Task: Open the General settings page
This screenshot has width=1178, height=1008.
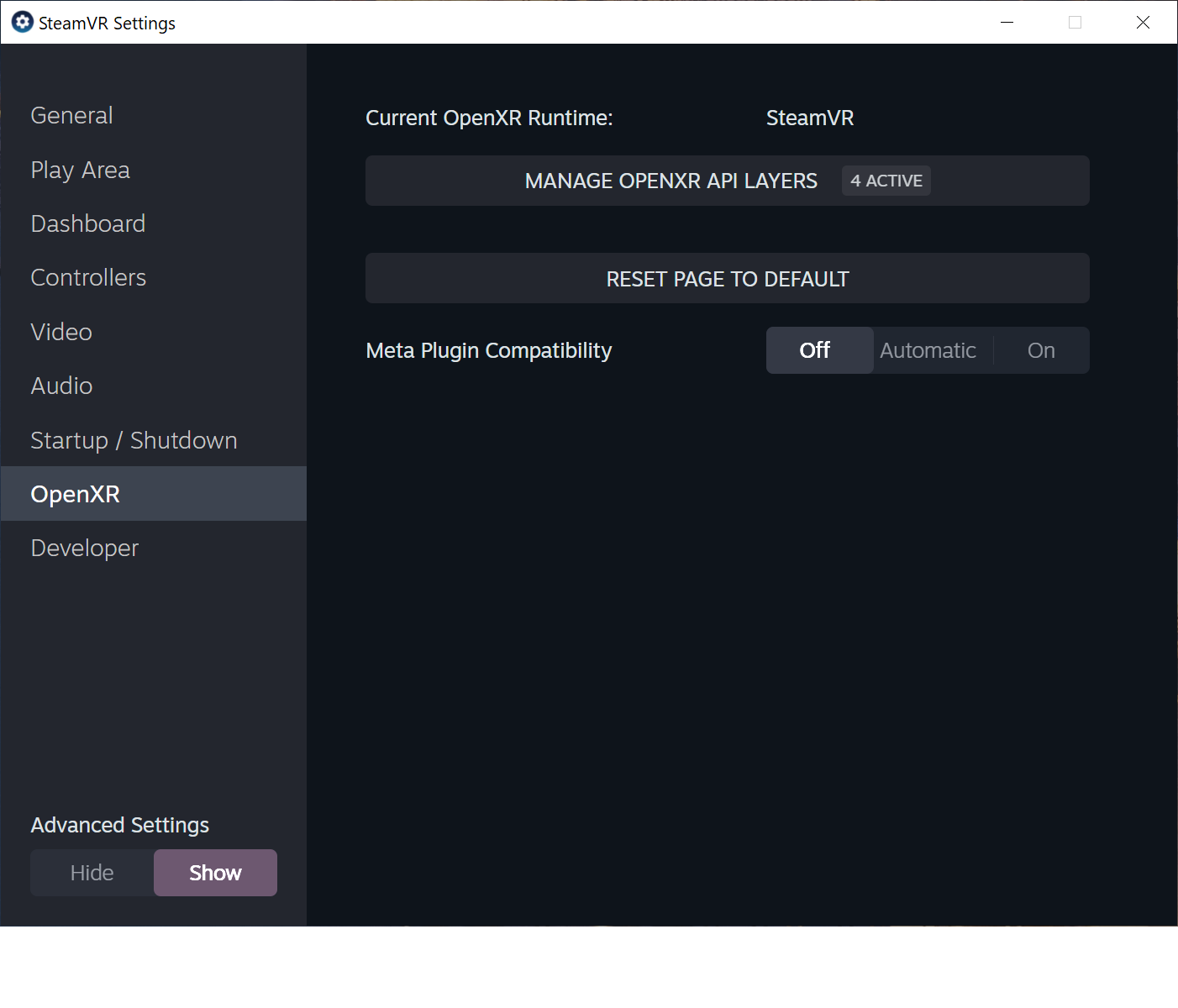Action: point(153,115)
